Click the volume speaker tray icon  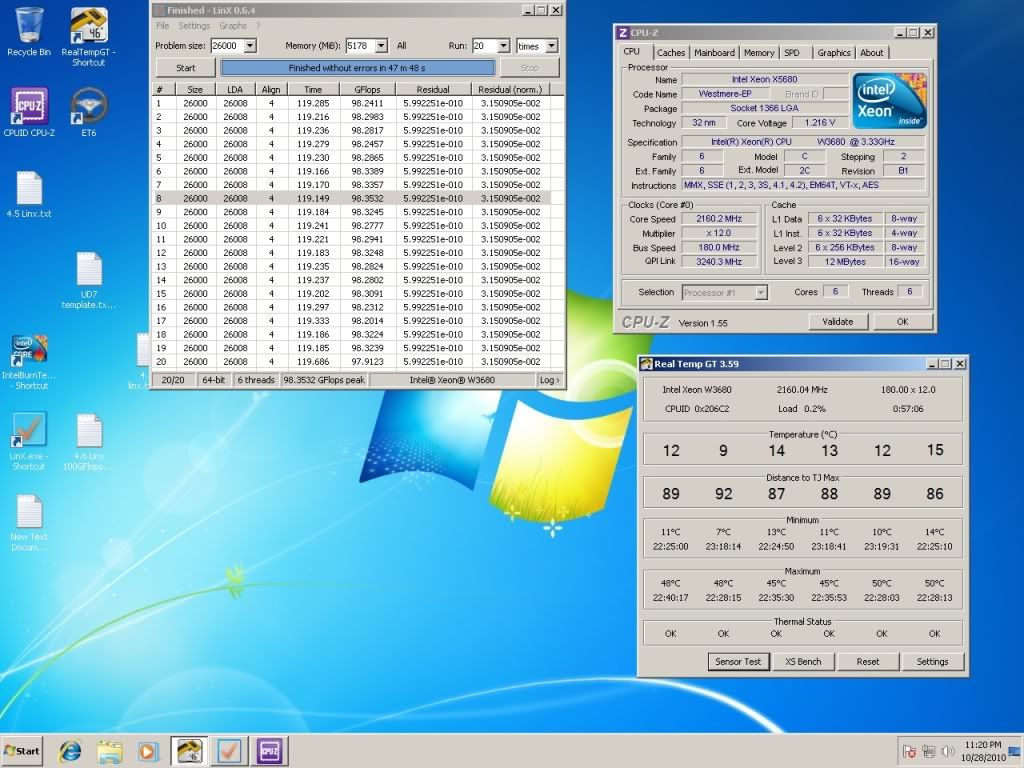(948, 752)
